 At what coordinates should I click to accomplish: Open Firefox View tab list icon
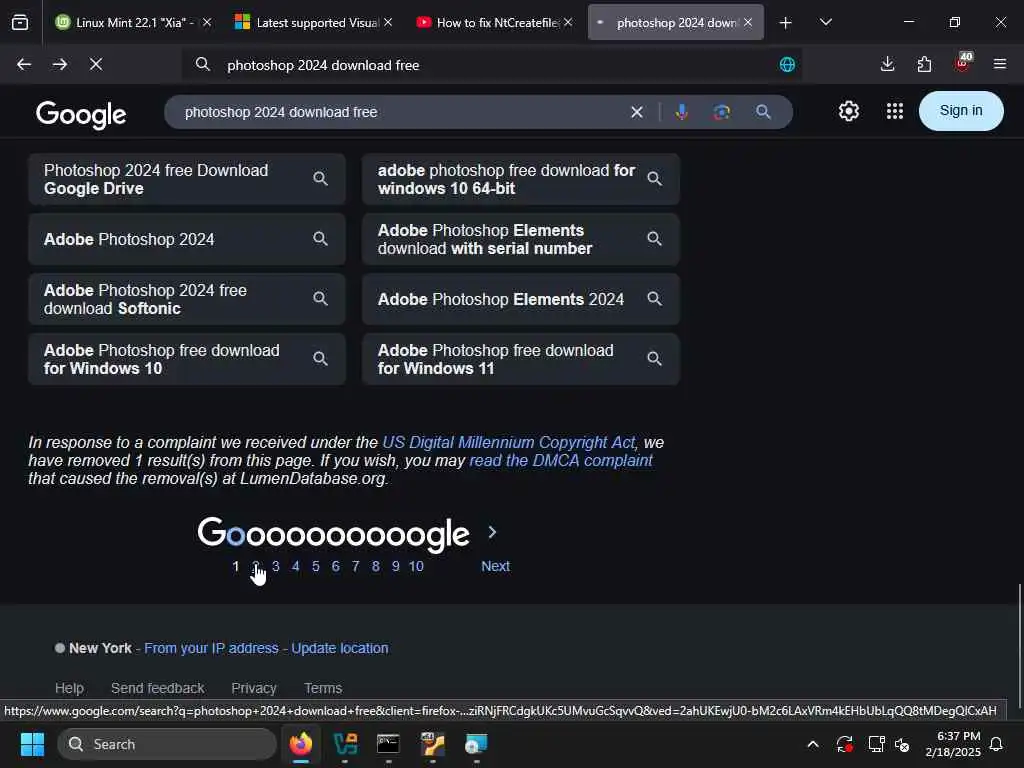[20, 23]
